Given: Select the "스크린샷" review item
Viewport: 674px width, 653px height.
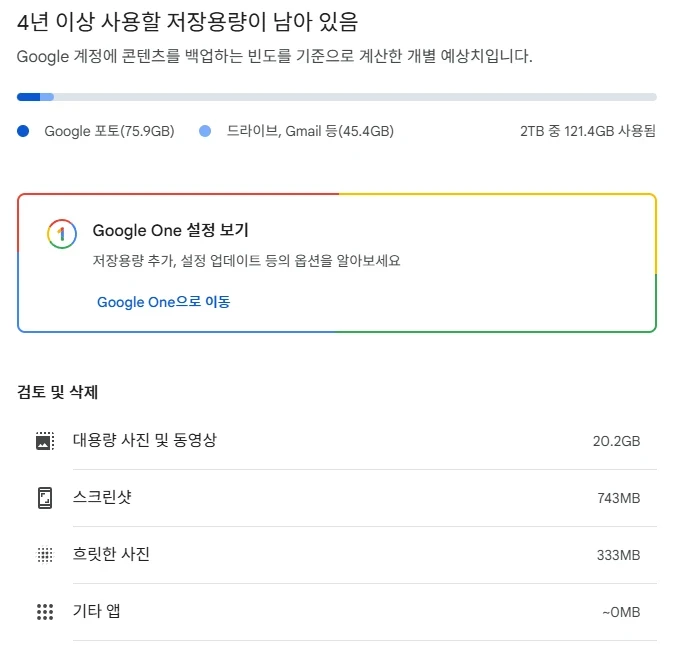Looking at the screenshot, I should (103, 497).
